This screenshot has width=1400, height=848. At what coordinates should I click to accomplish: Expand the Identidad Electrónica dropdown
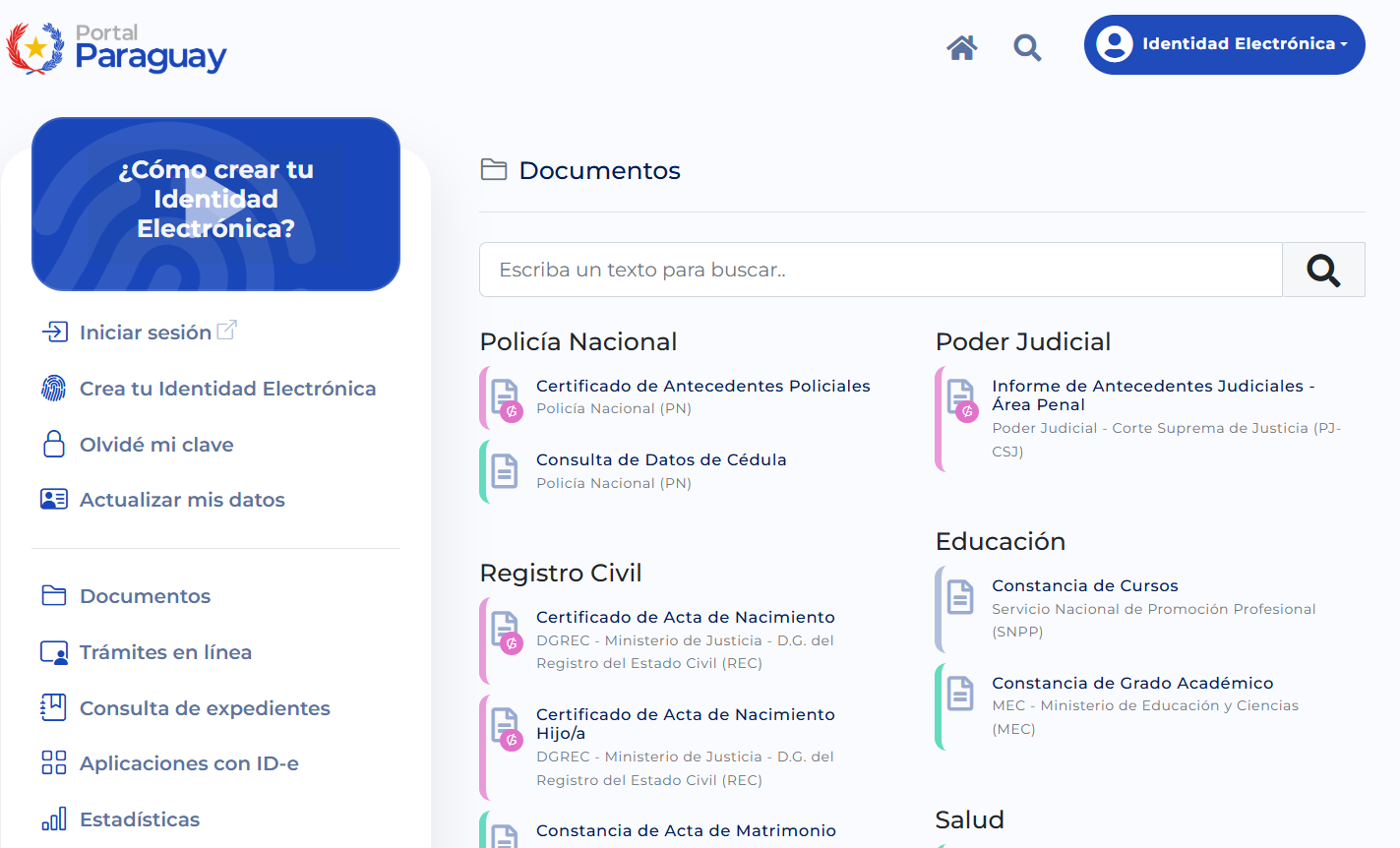(1224, 44)
